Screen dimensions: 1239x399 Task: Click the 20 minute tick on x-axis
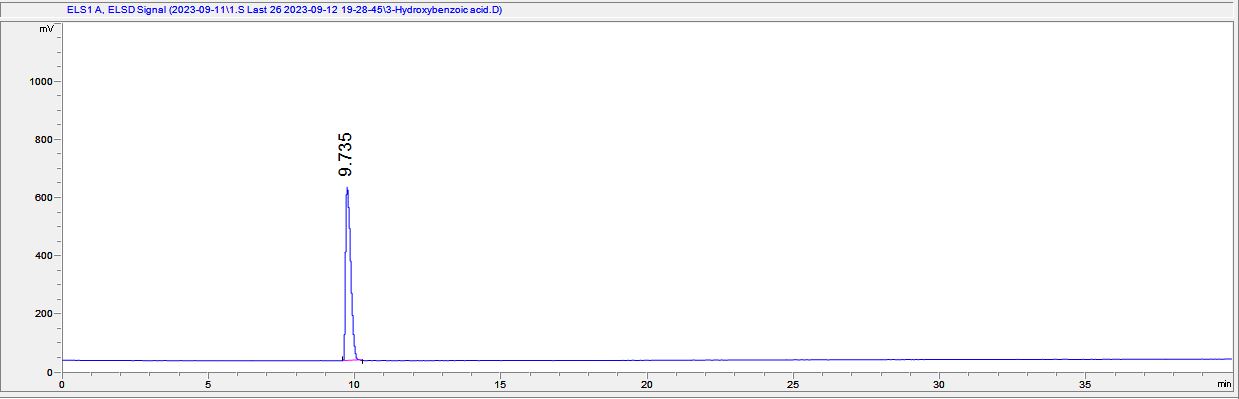point(647,384)
